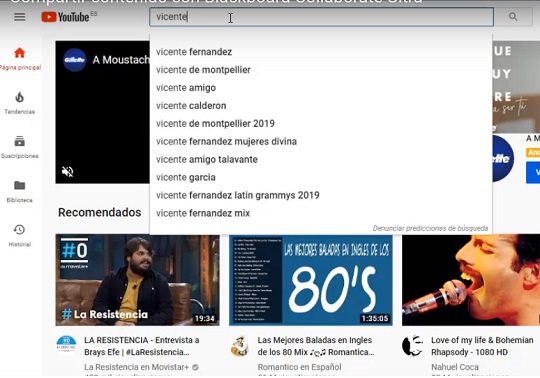Open Historial in sidebar
This screenshot has height=378, width=540.
(x=20, y=235)
